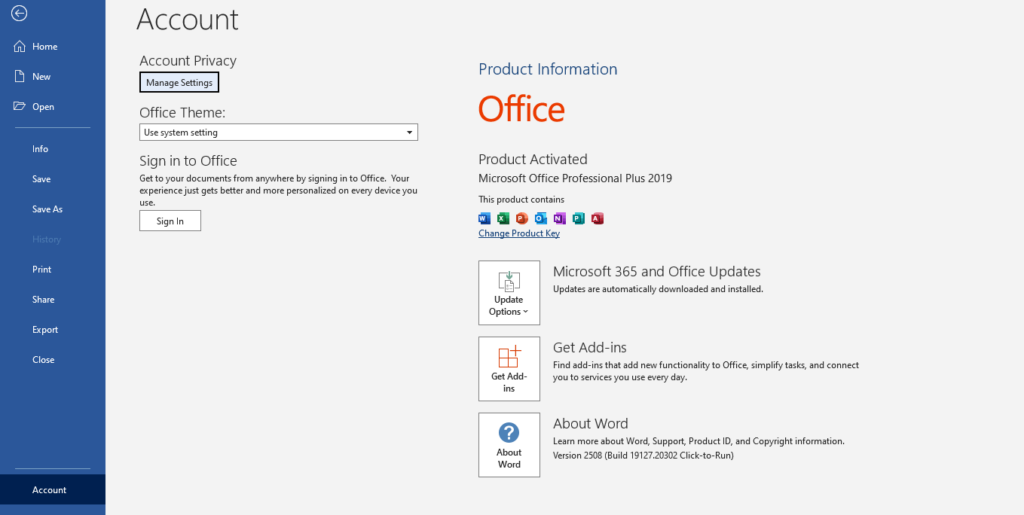Select Save in the sidebar
The width and height of the screenshot is (1024, 515).
coord(52,179)
